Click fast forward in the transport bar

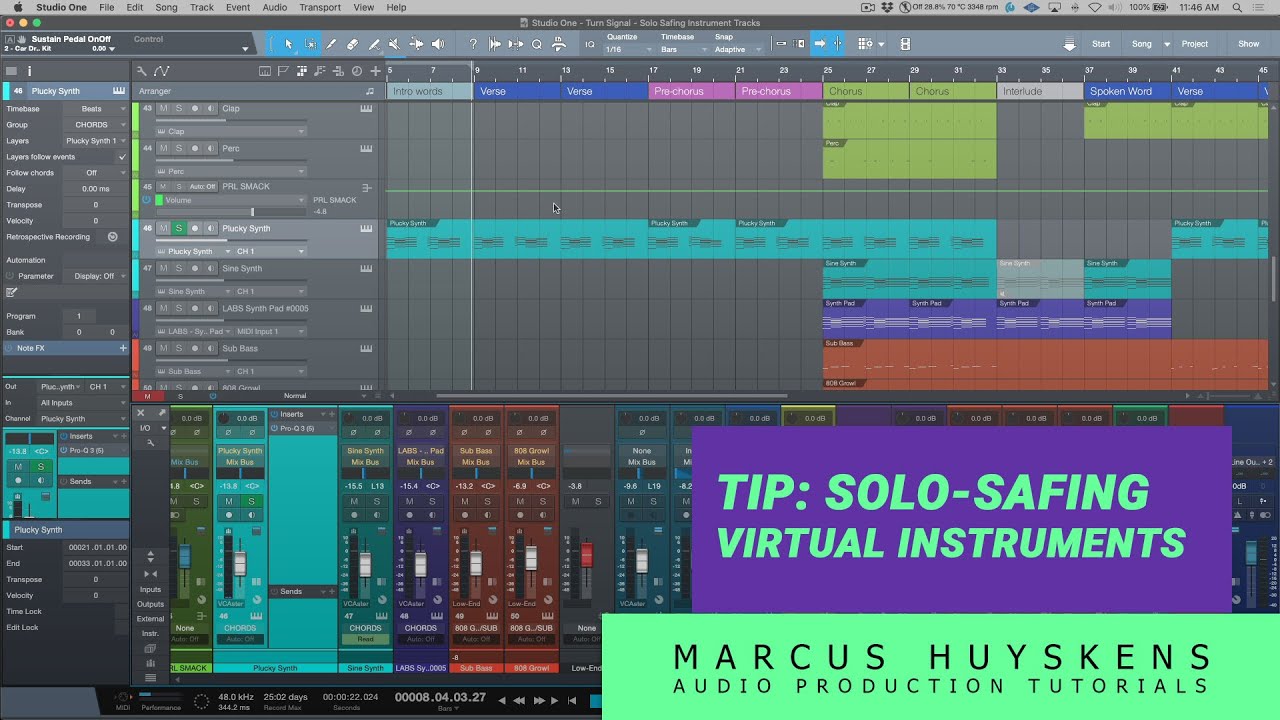540,700
